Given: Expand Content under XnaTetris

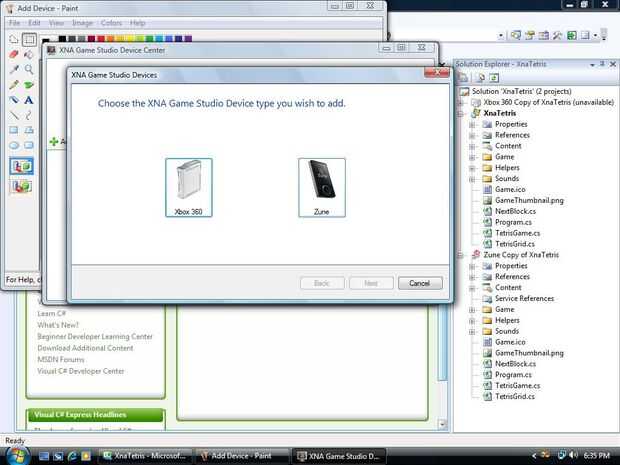Looking at the screenshot, I should coord(472,146).
